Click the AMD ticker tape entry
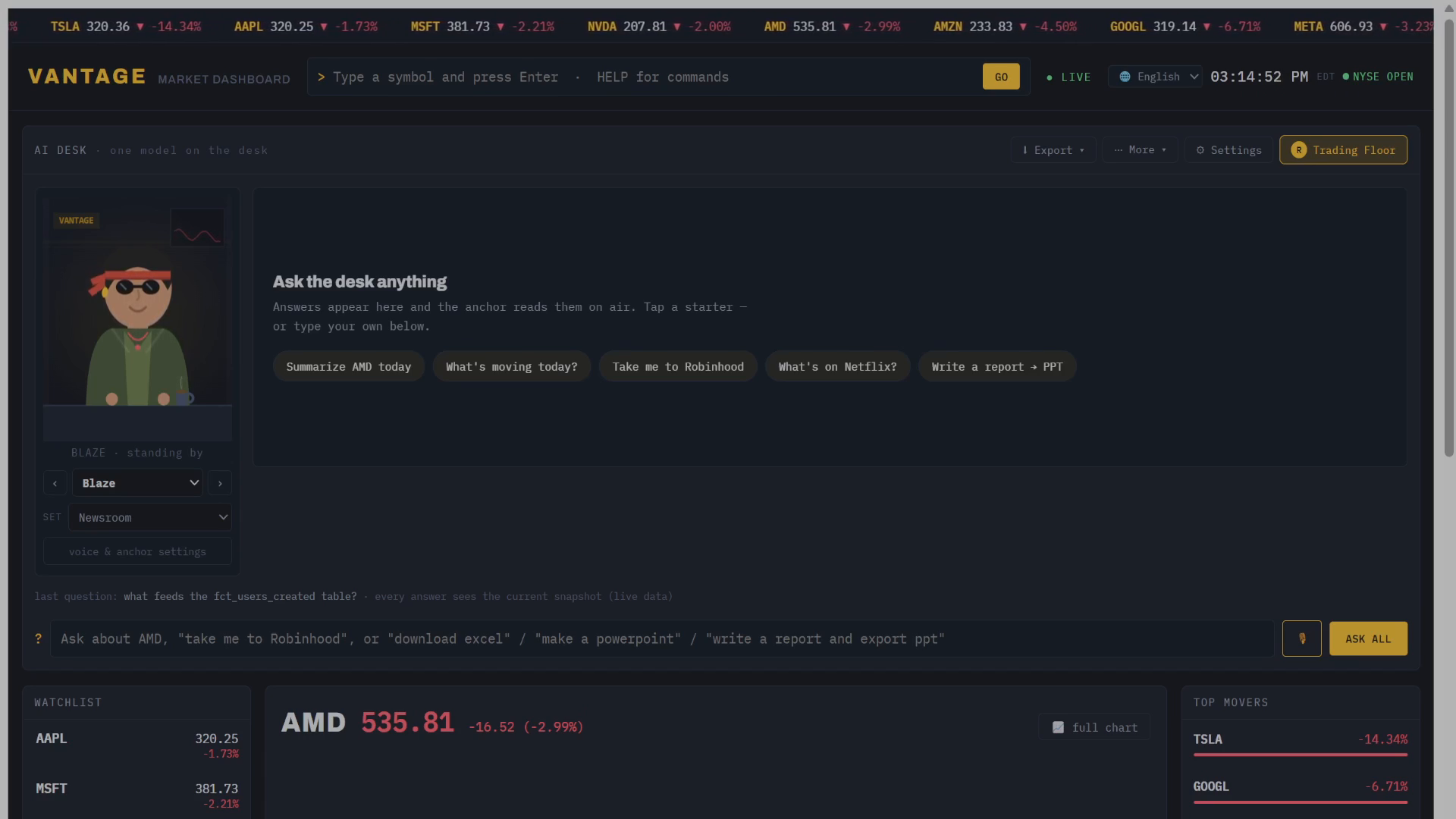1456x819 pixels. 832,27
